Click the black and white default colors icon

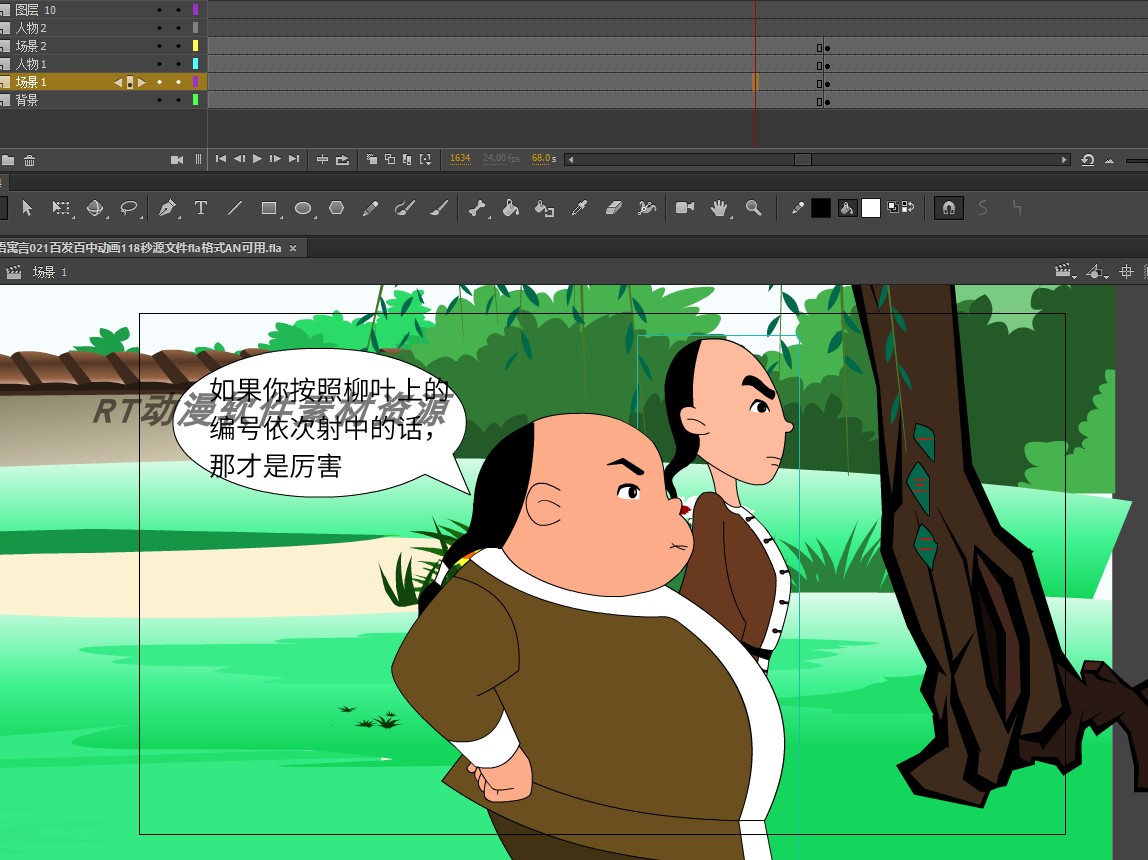click(x=892, y=207)
